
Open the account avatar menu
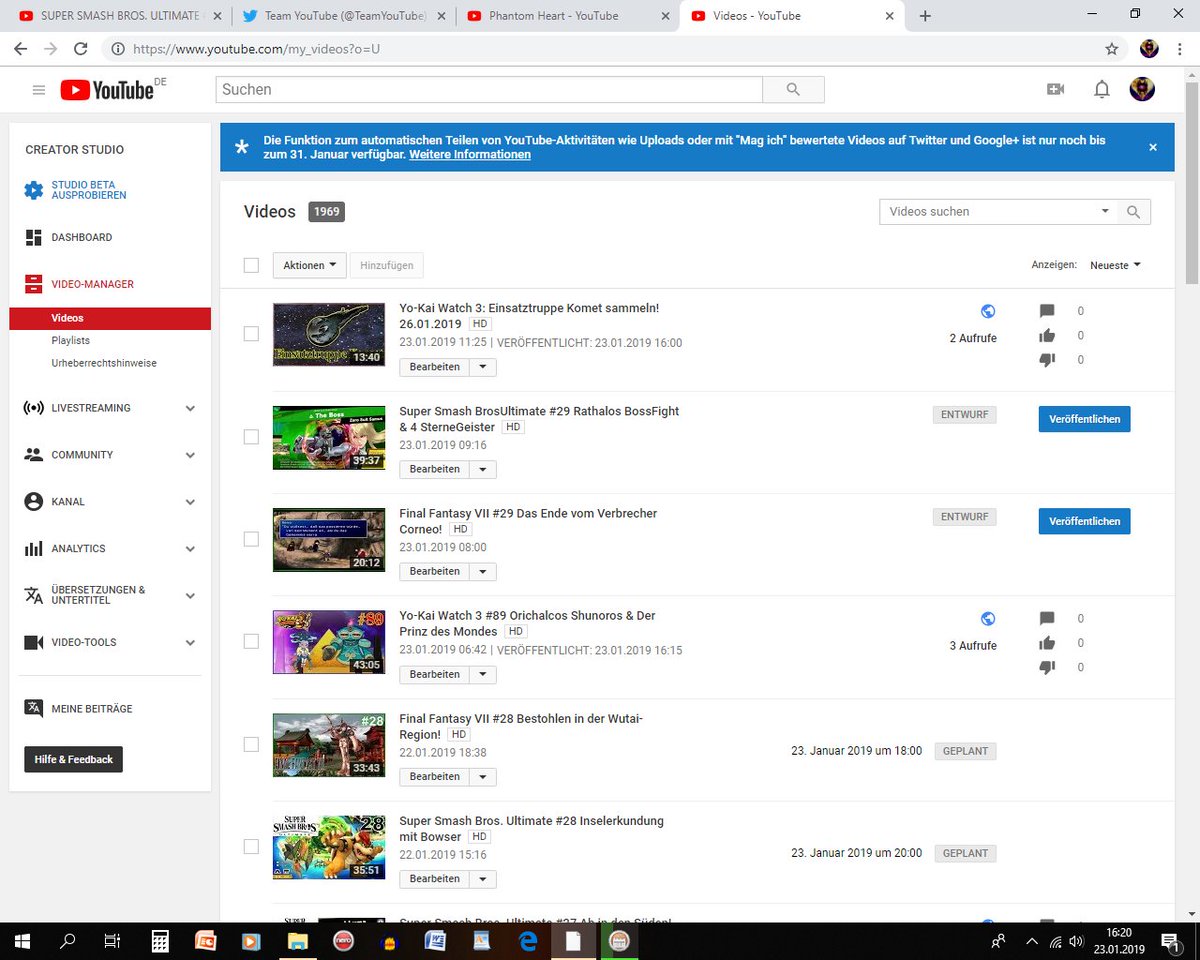1142,89
